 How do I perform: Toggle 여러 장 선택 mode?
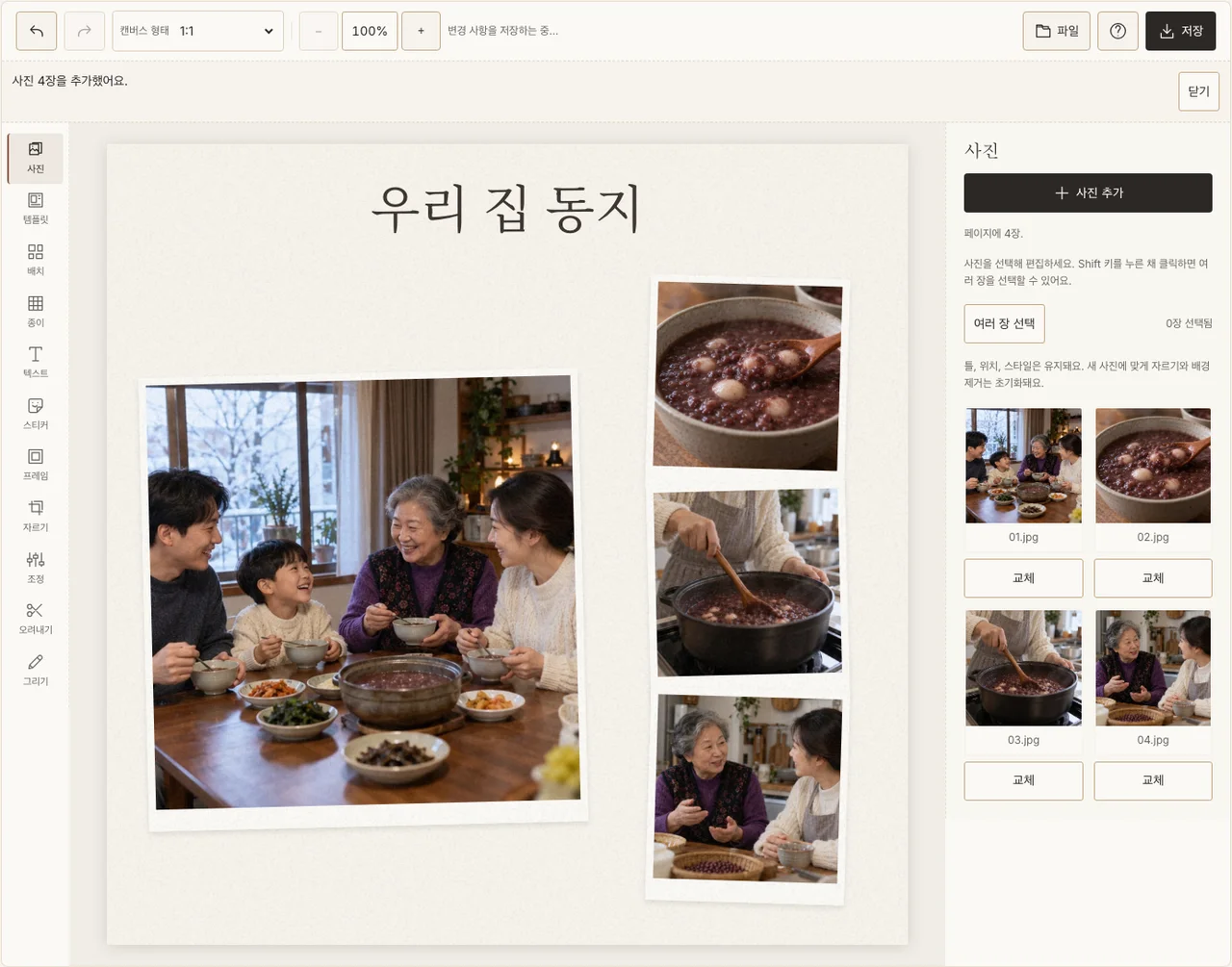(1004, 323)
